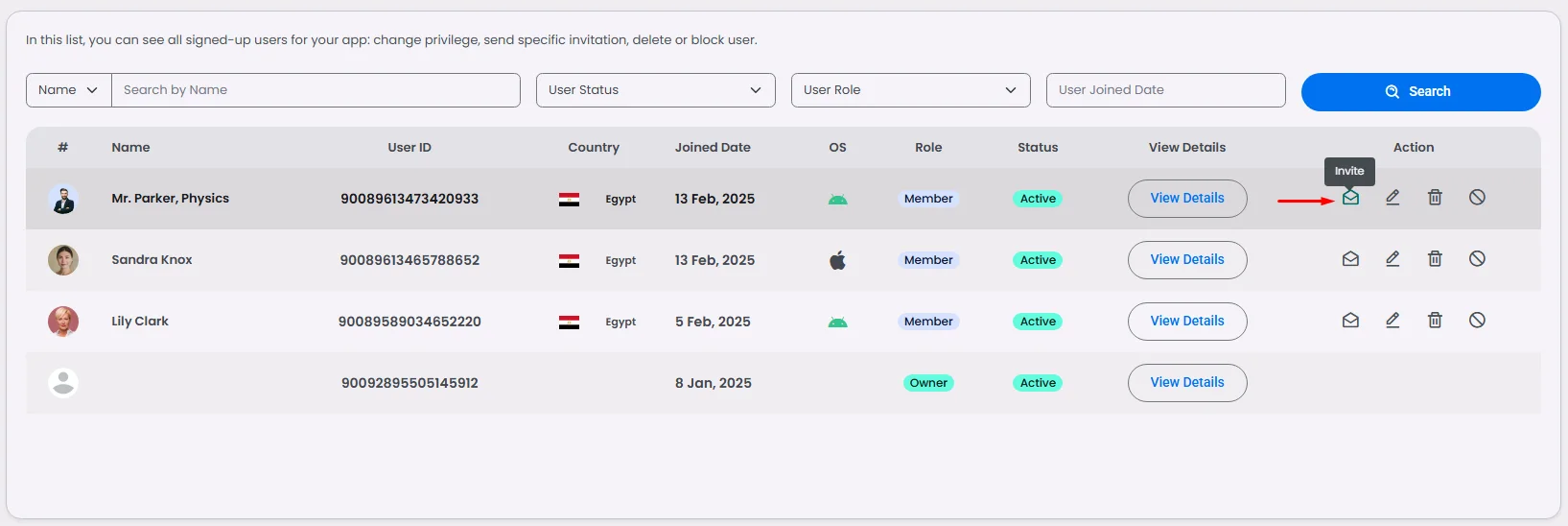Delete Lily Clark with the trash icon
Viewport: 1568px width, 526px height.
(x=1435, y=321)
